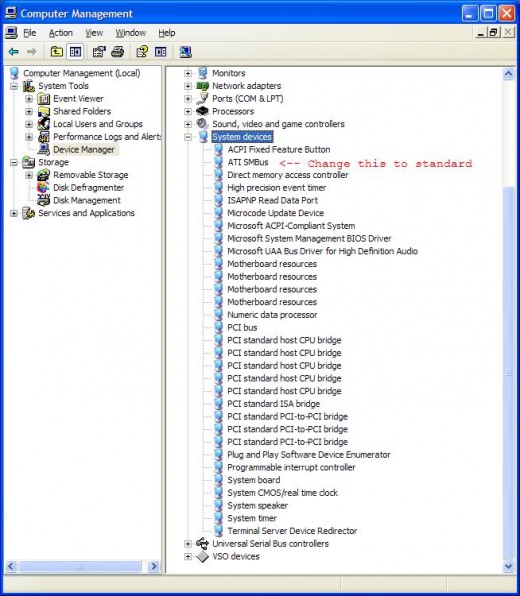The width and height of the screenshot is (520, 596).
Task: Click the Network adapters icon
Action: point(203,86)
